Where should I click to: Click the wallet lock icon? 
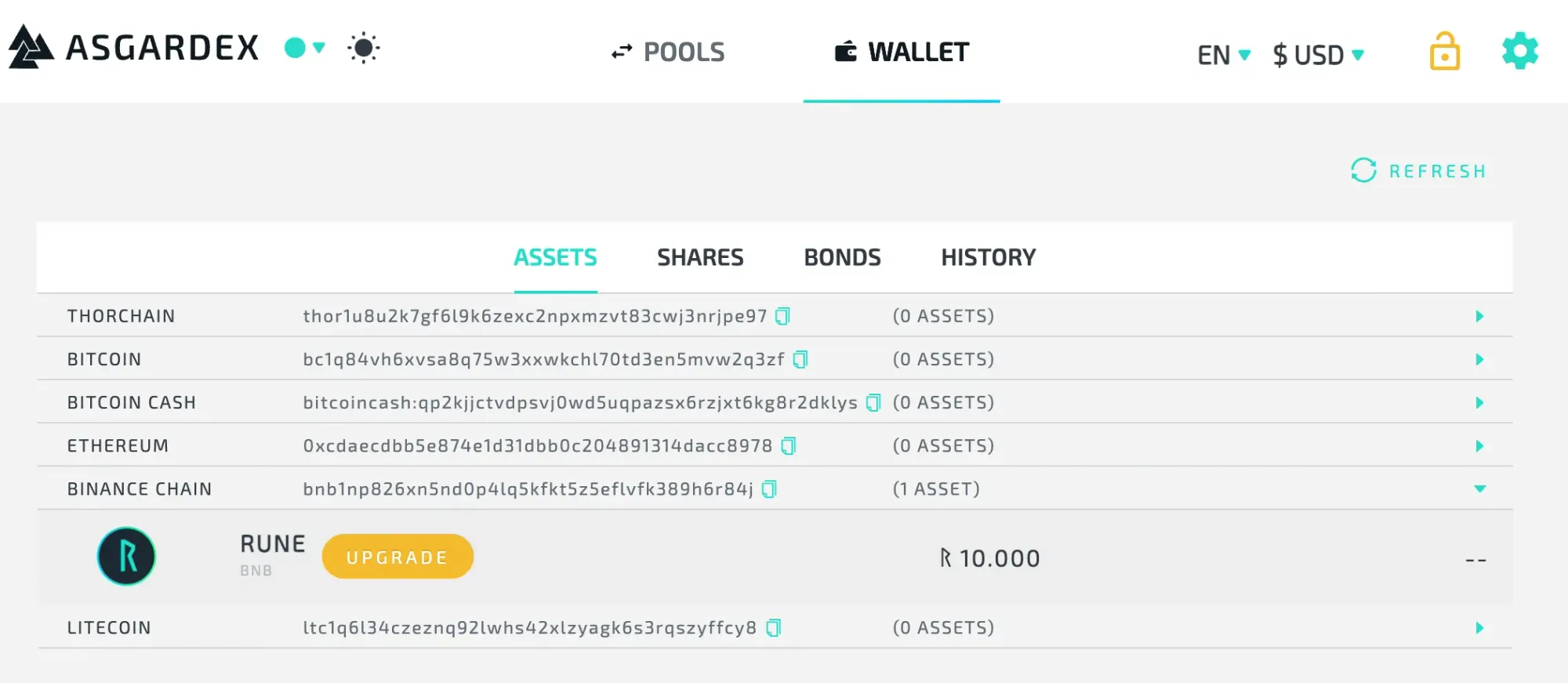tap(1444, 52)
